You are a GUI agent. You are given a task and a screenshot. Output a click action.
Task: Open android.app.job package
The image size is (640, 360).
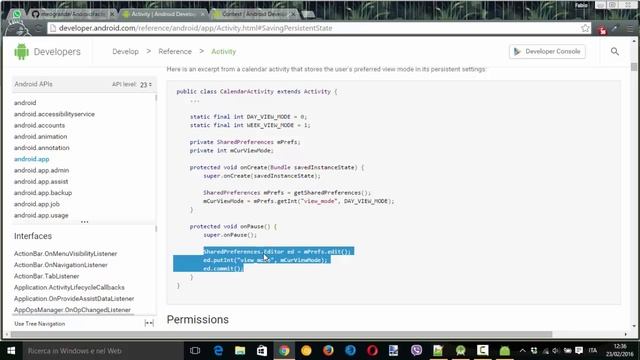(37, 204)
